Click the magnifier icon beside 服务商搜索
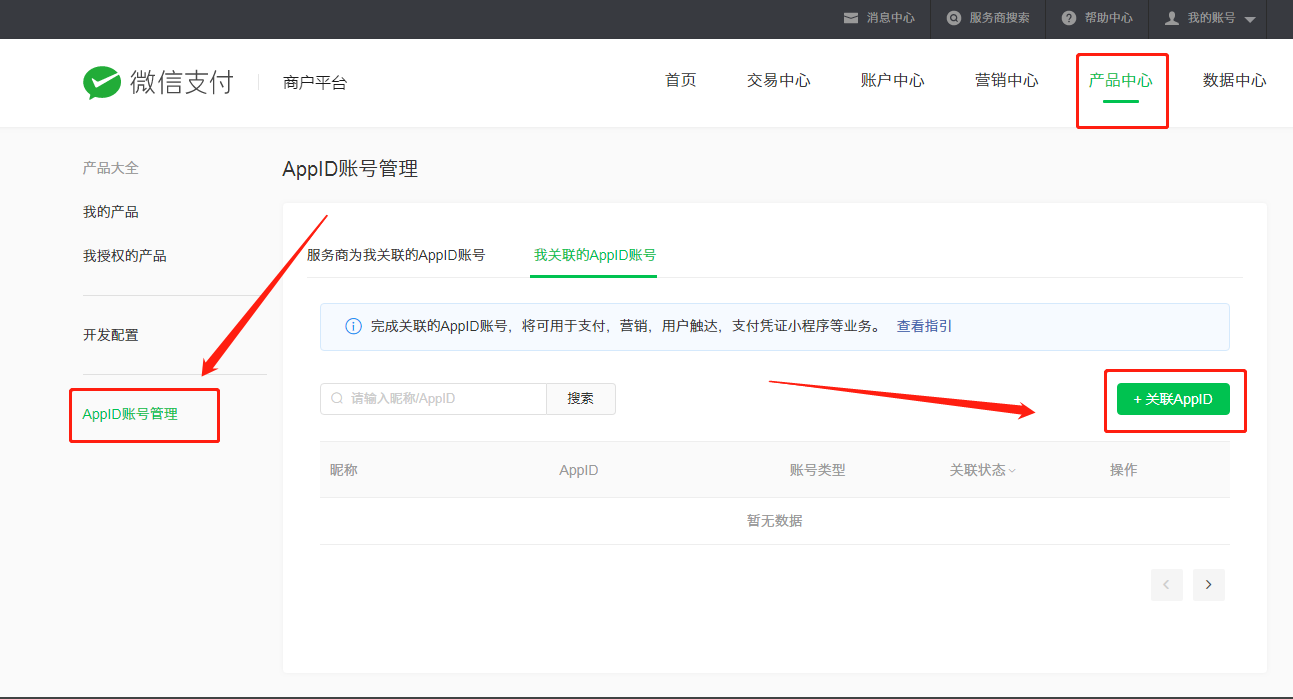This screenshot has height=699, width=1293. (954, 18)
